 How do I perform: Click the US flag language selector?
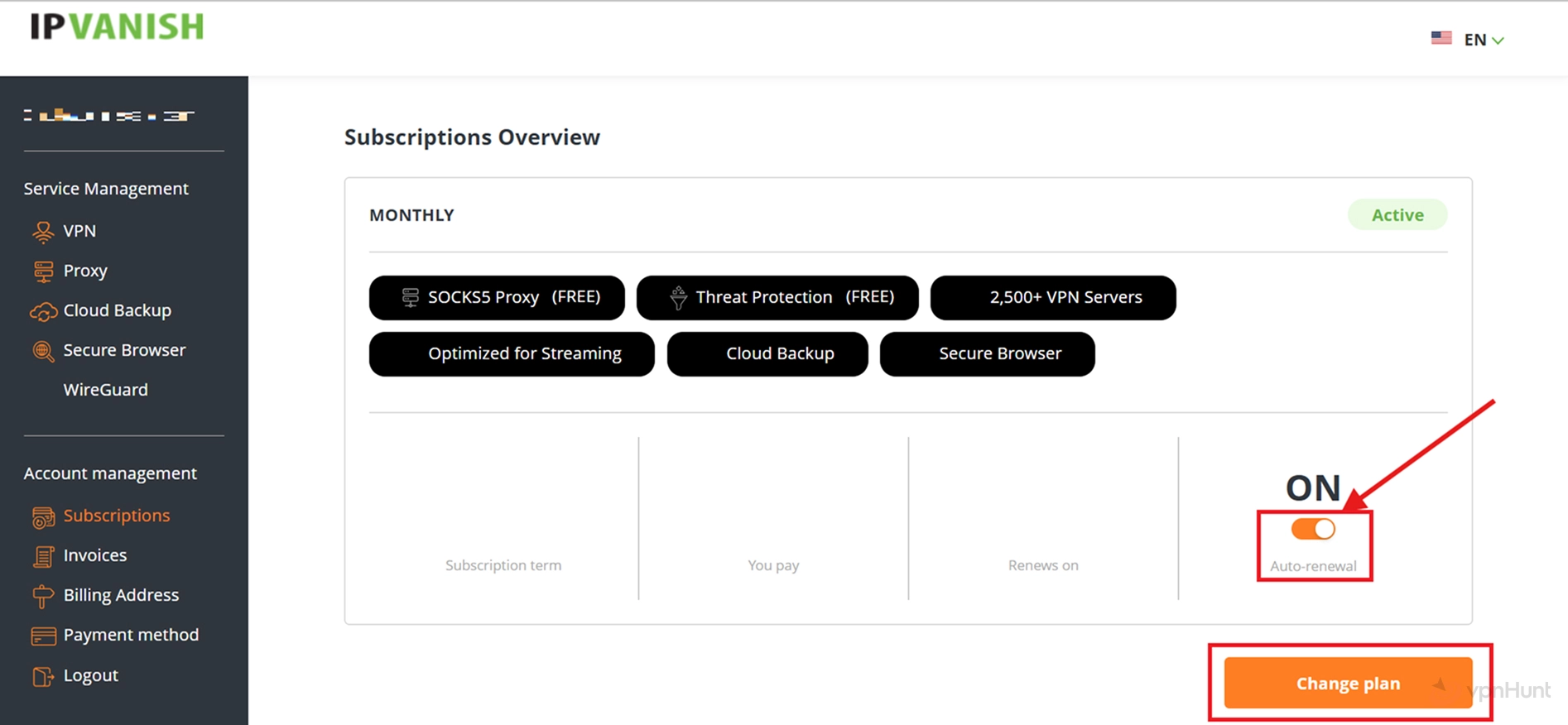click(1441, 38)
